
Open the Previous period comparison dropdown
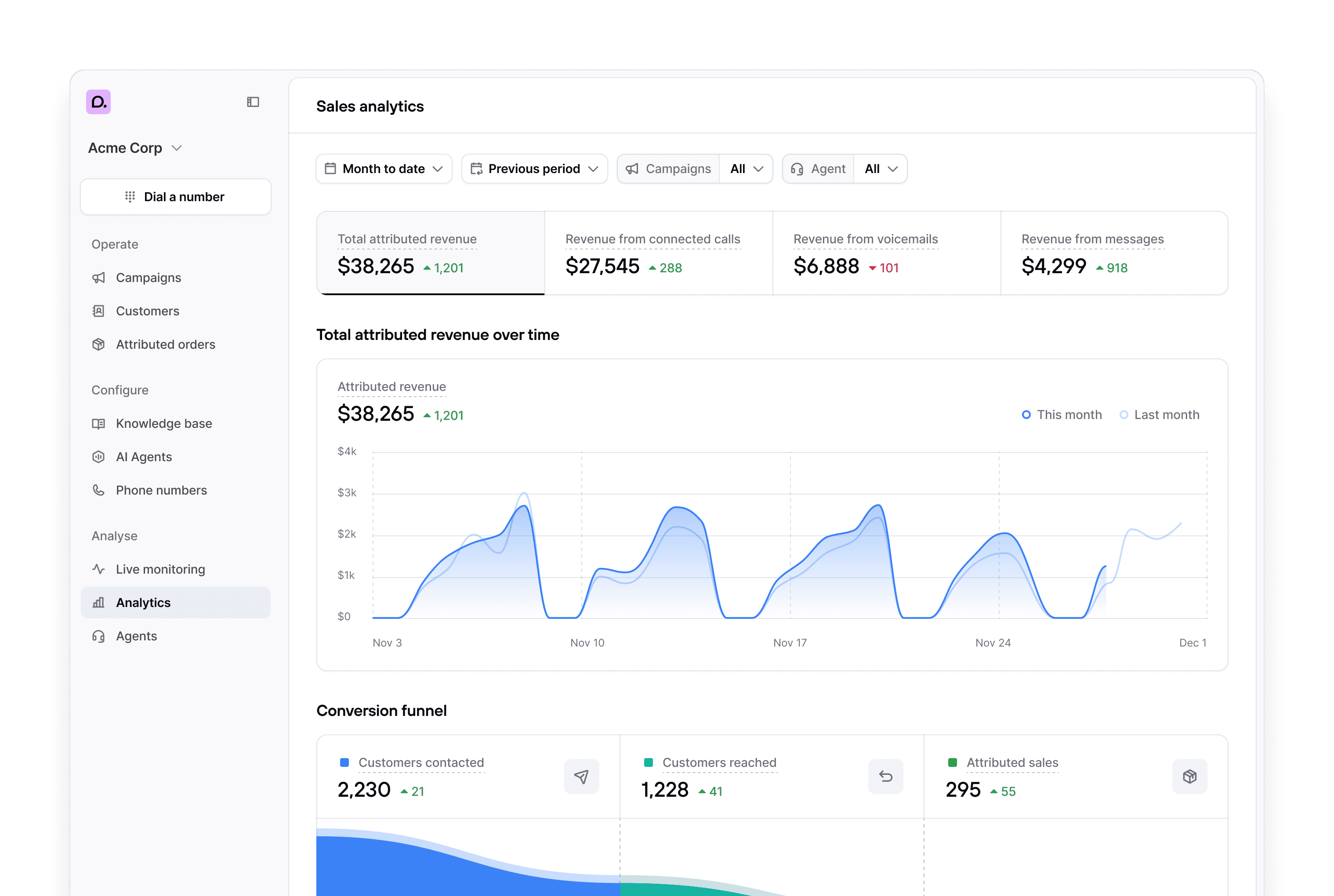(534, 169)
